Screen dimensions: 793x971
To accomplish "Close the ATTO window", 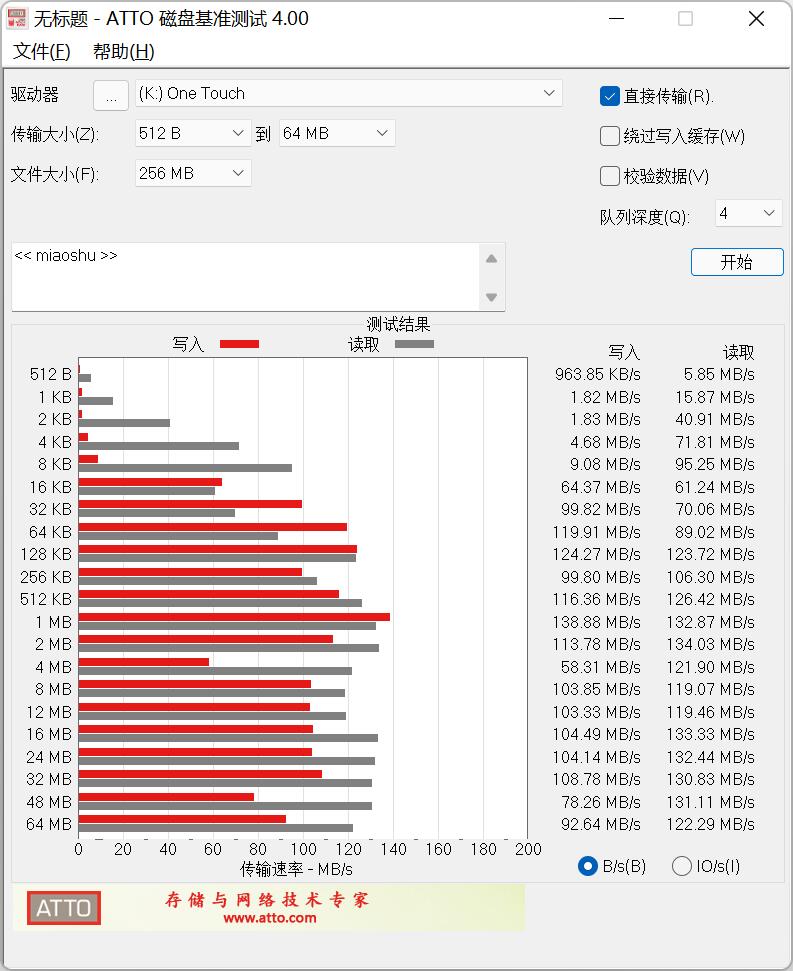I will tap(756, 19).
